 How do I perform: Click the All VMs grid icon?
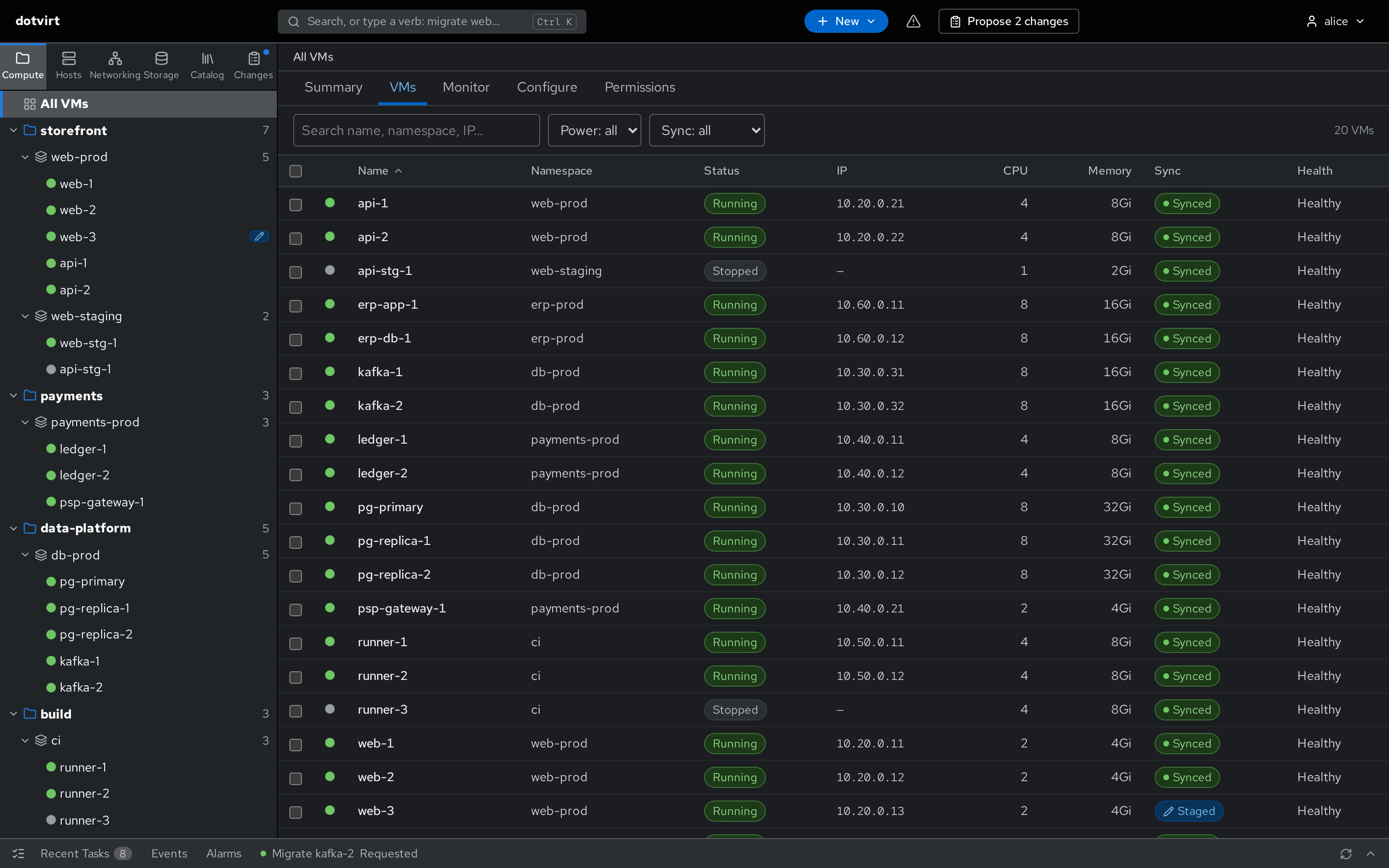(30, 104)
